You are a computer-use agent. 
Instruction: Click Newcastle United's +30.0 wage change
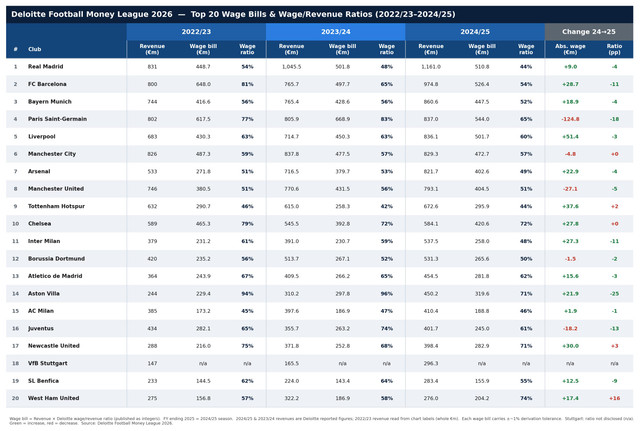(x=570, y=346)
